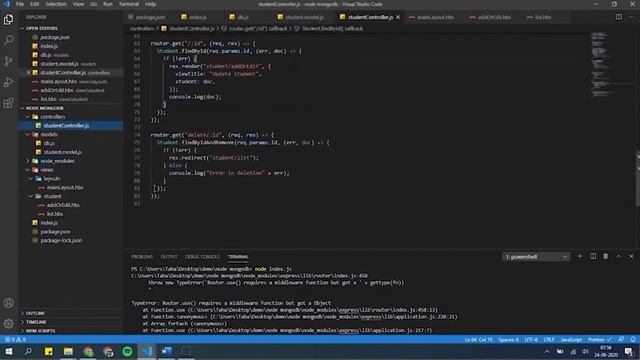
Task: Close studentController.js in Open Editors list
Action: click(x=28, y=73)
